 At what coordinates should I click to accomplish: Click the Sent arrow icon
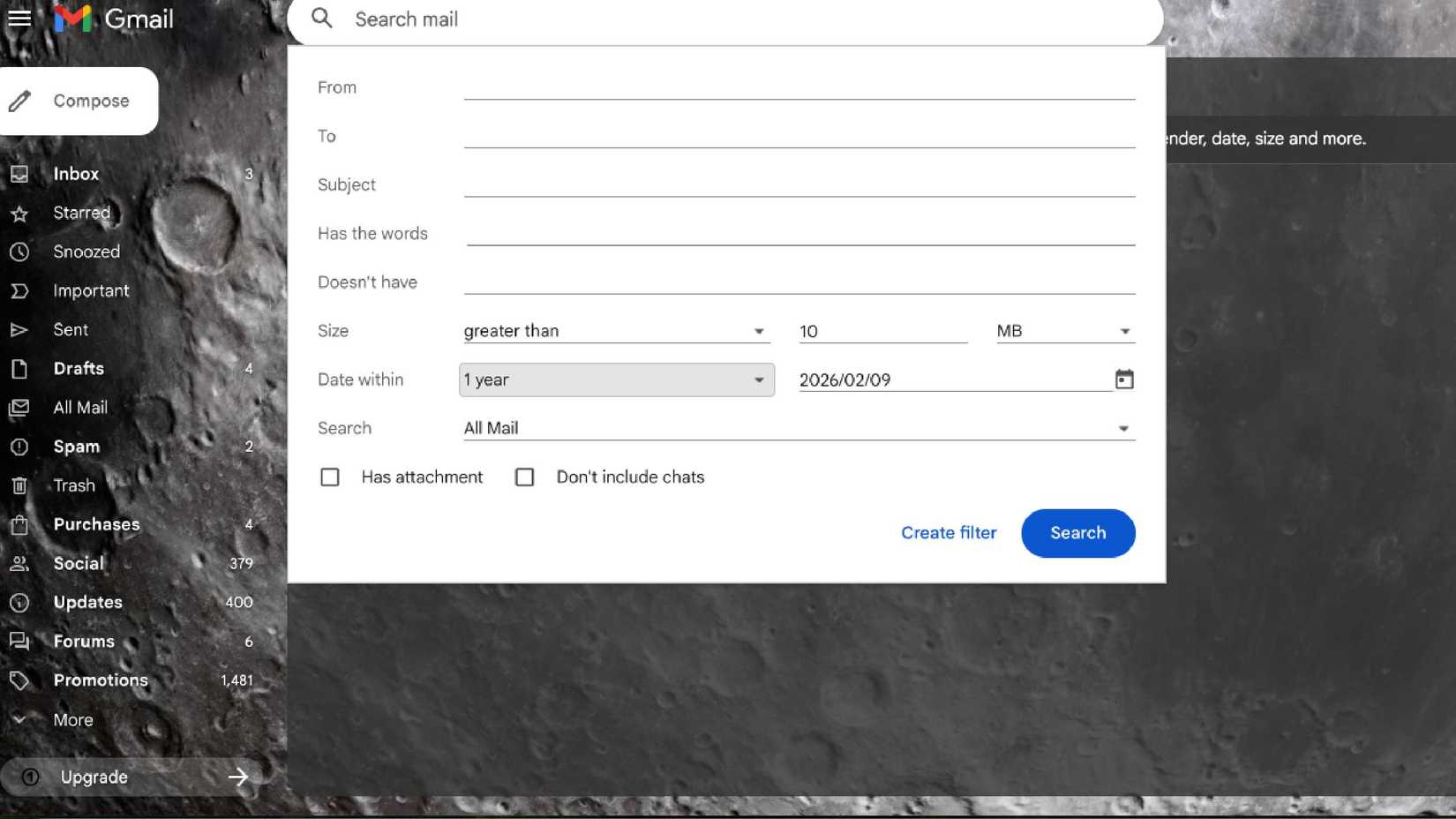[19, 330]
